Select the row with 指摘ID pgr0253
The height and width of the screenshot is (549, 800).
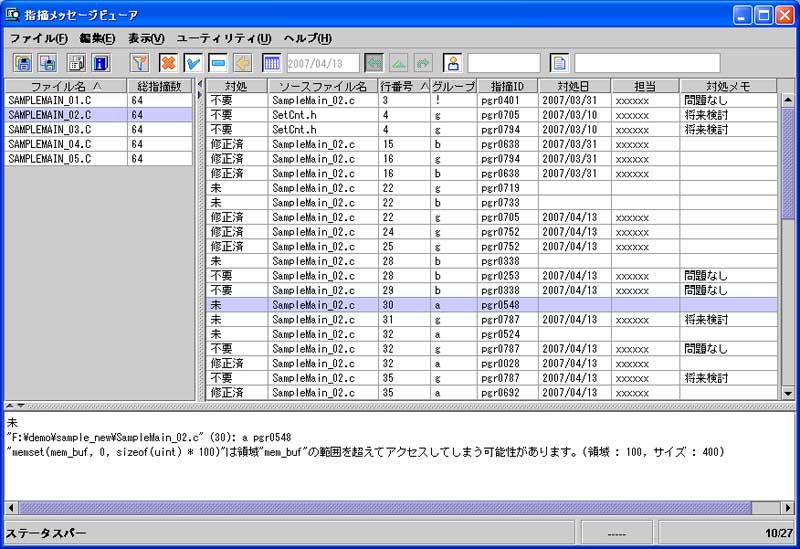pos(492,276)
